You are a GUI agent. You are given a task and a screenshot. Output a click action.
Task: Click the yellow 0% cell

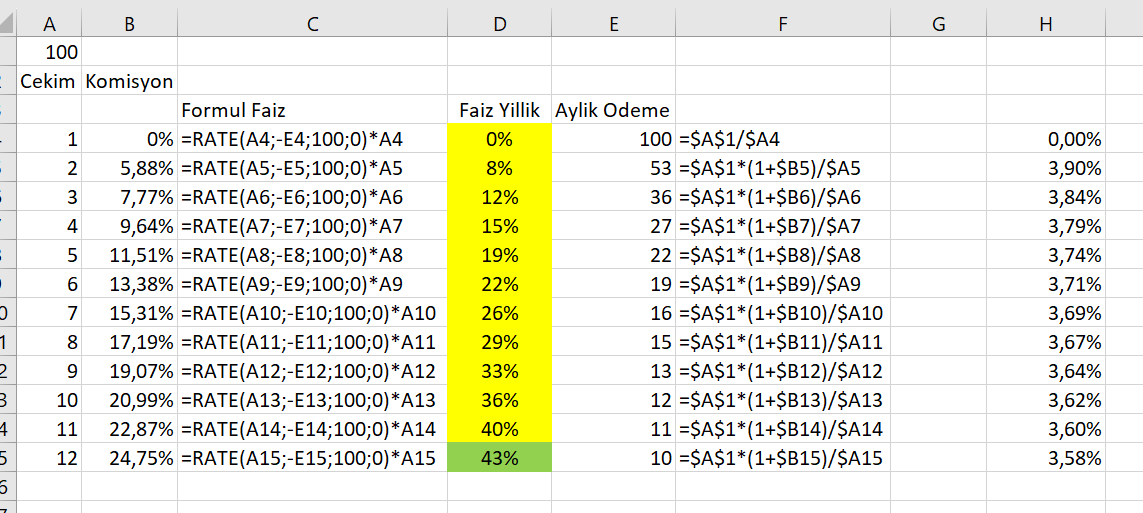[499, 139]
